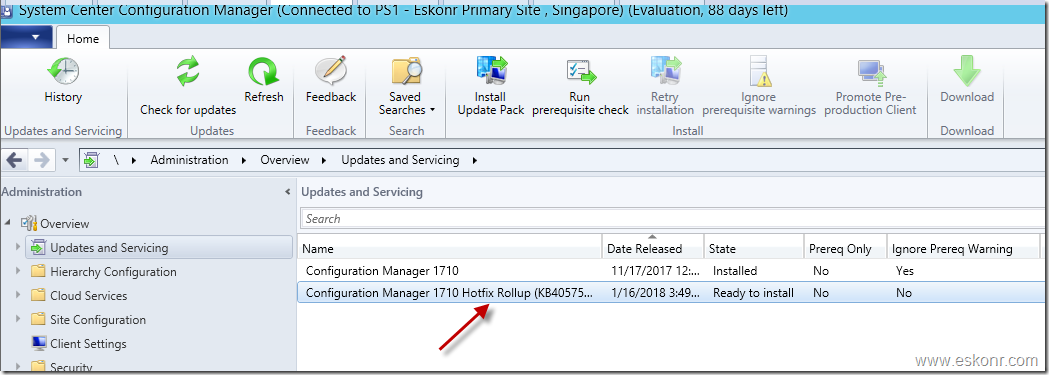Expand arrow after Overview breadcrumb
This screenshot has width=1049, height=375.
pyautogui.click(x=325, y=160)
